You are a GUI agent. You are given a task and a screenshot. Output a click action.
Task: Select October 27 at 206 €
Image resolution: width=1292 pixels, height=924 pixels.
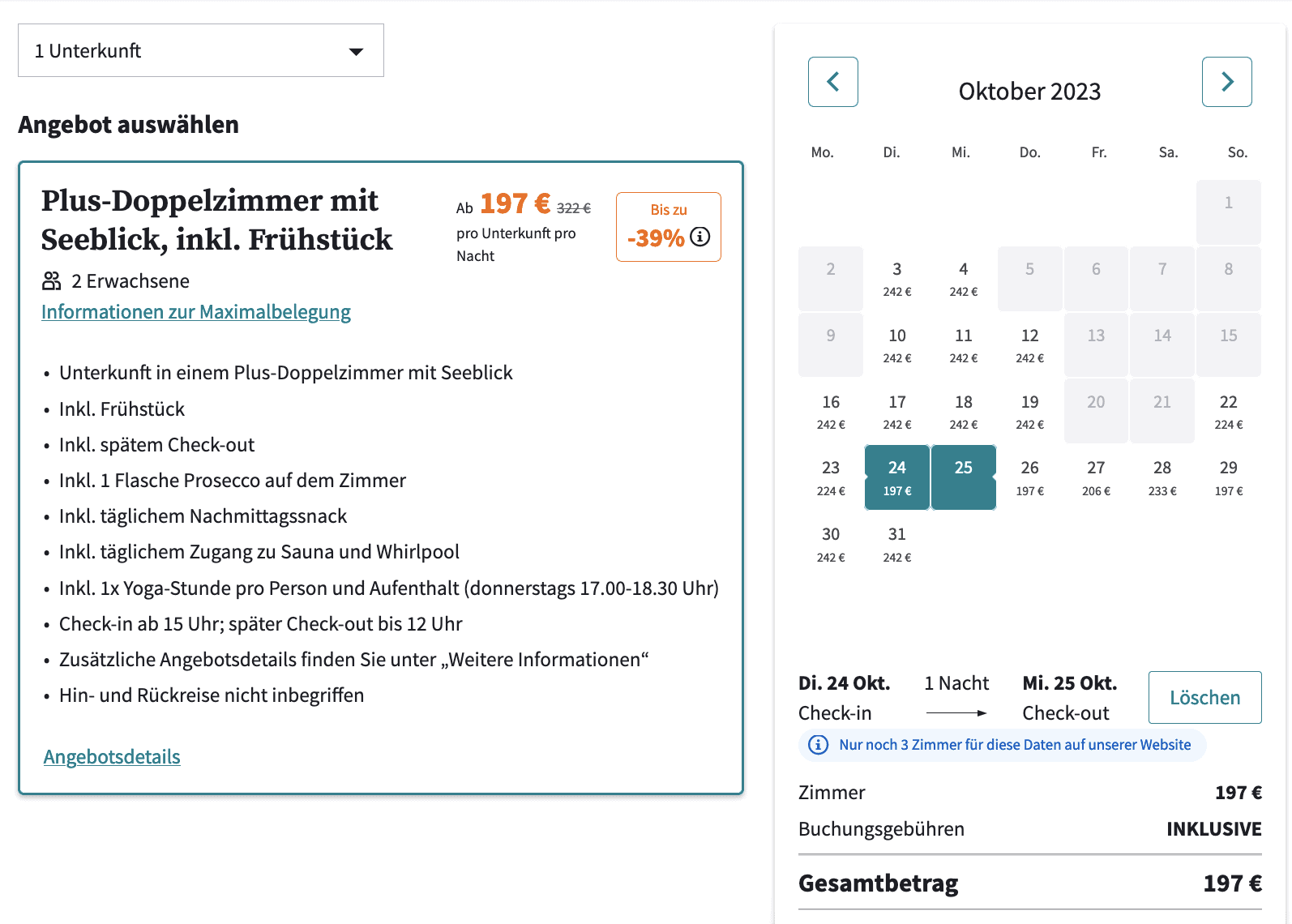pyautogui.click(x=1096, y=477)
